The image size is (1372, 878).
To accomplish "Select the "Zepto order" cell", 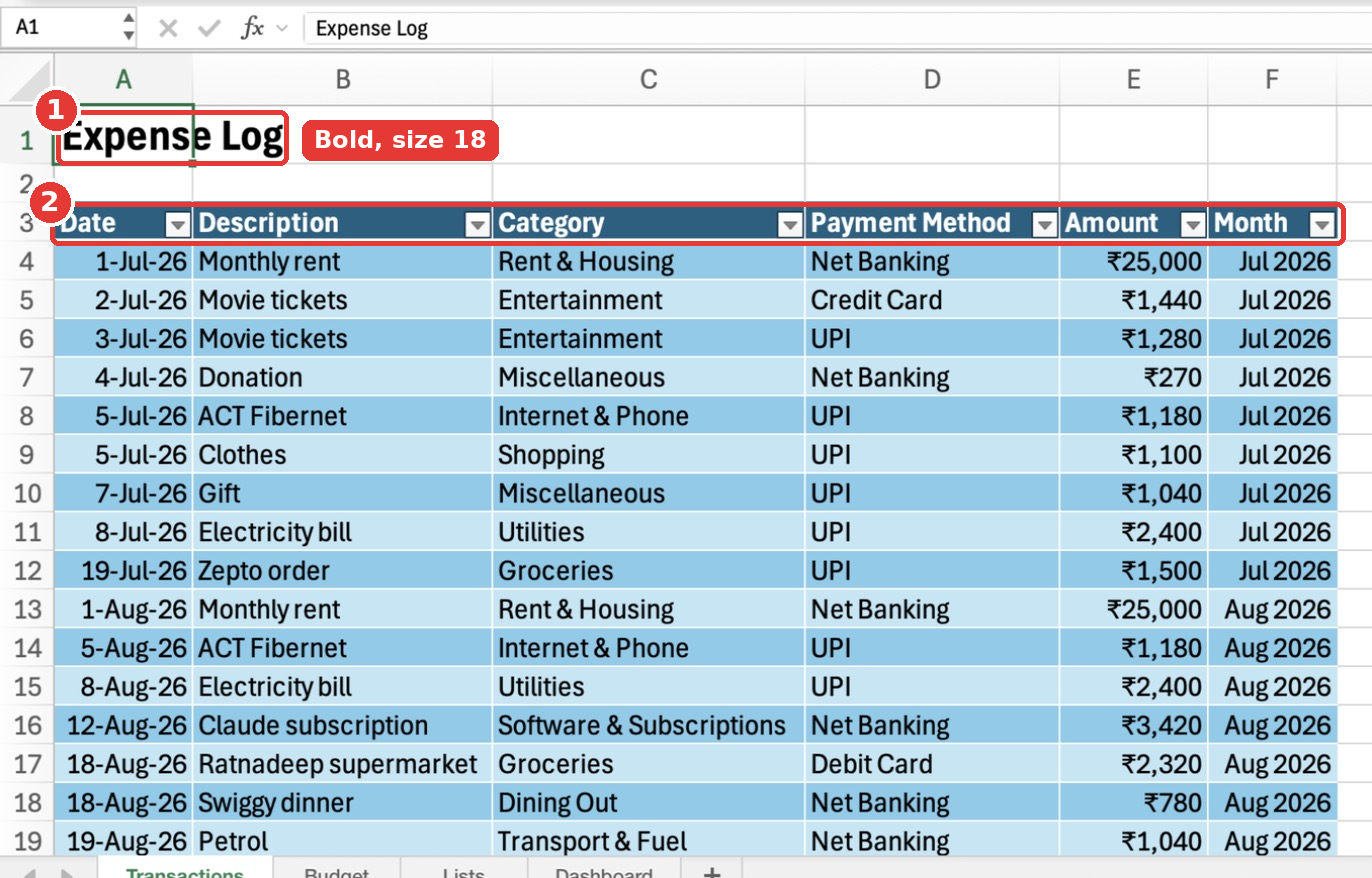I will [x=343, y=571].
